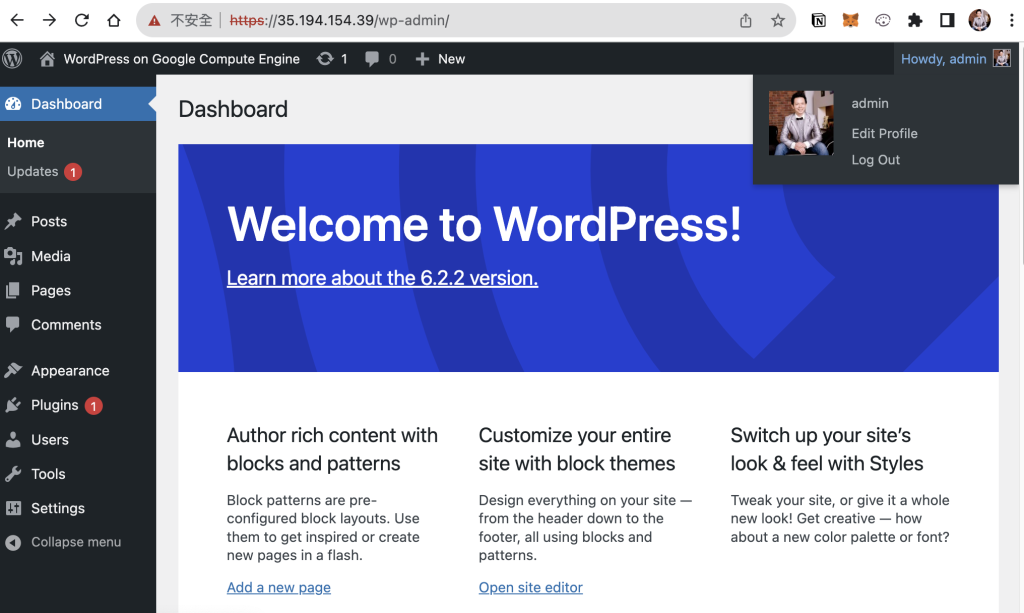The image size is (1024, 613).
Task: Open the New content dropdown
Action: [x=440, y=59]
